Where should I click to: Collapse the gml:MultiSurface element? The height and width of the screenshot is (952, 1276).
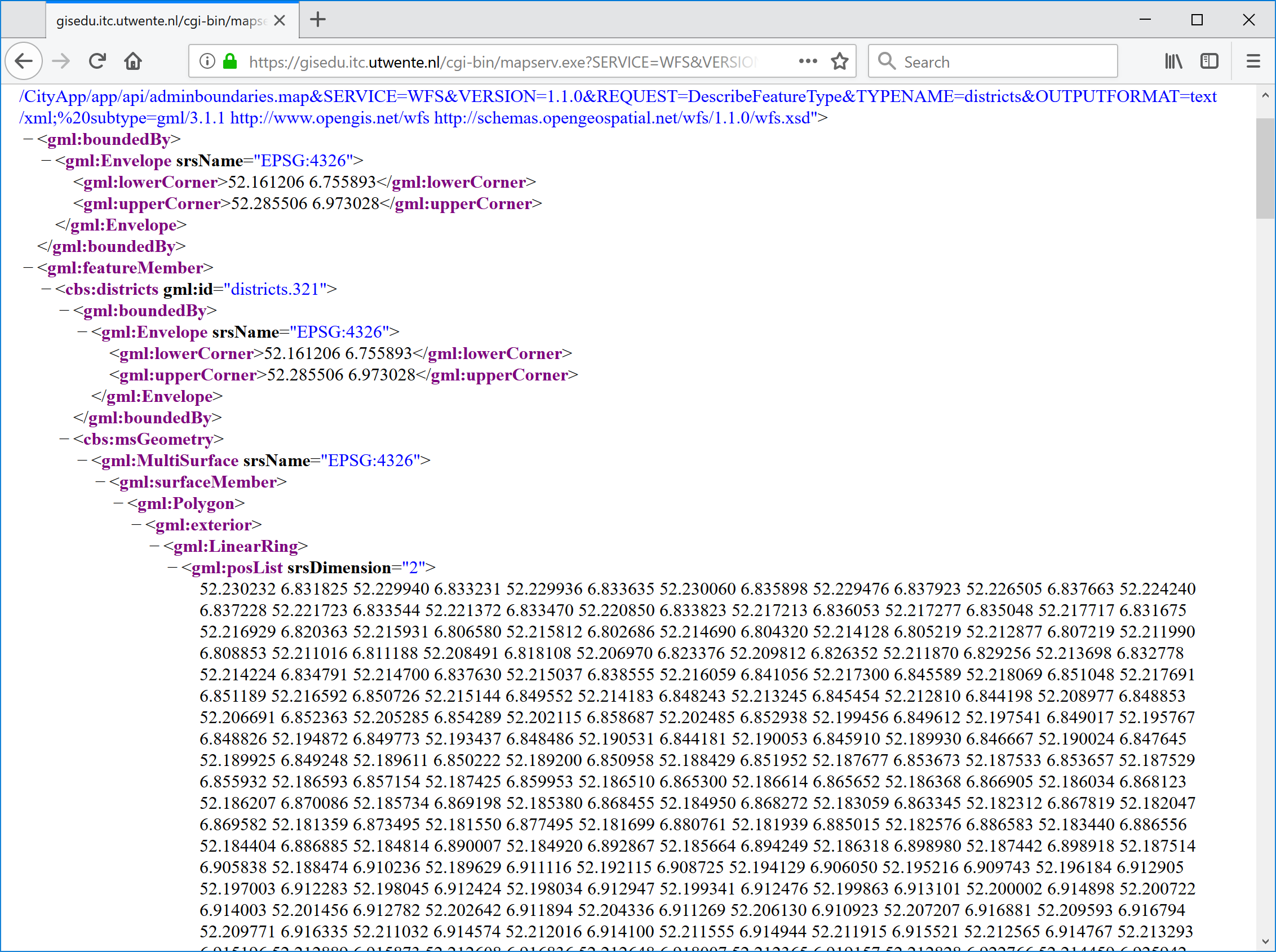pyautogui.click(x=82, y=460)
